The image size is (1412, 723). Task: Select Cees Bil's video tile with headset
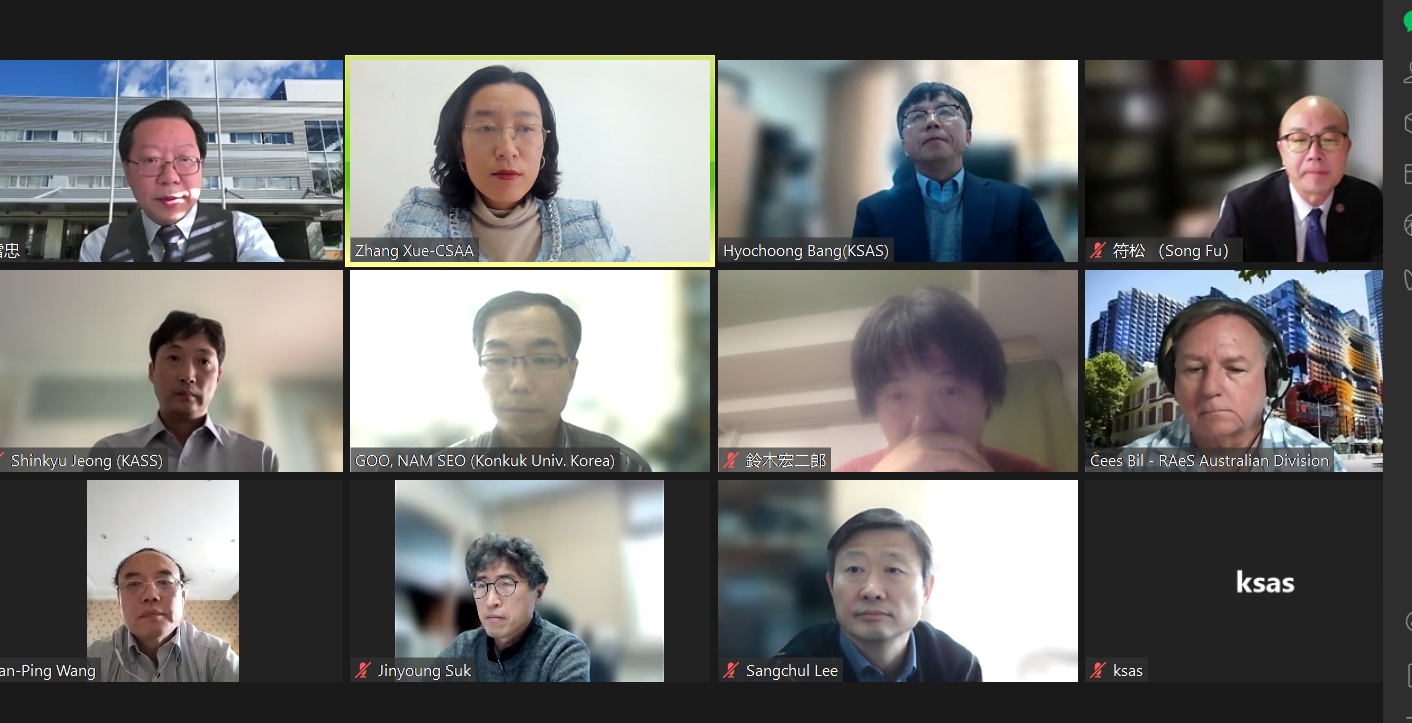[1234, 371]
